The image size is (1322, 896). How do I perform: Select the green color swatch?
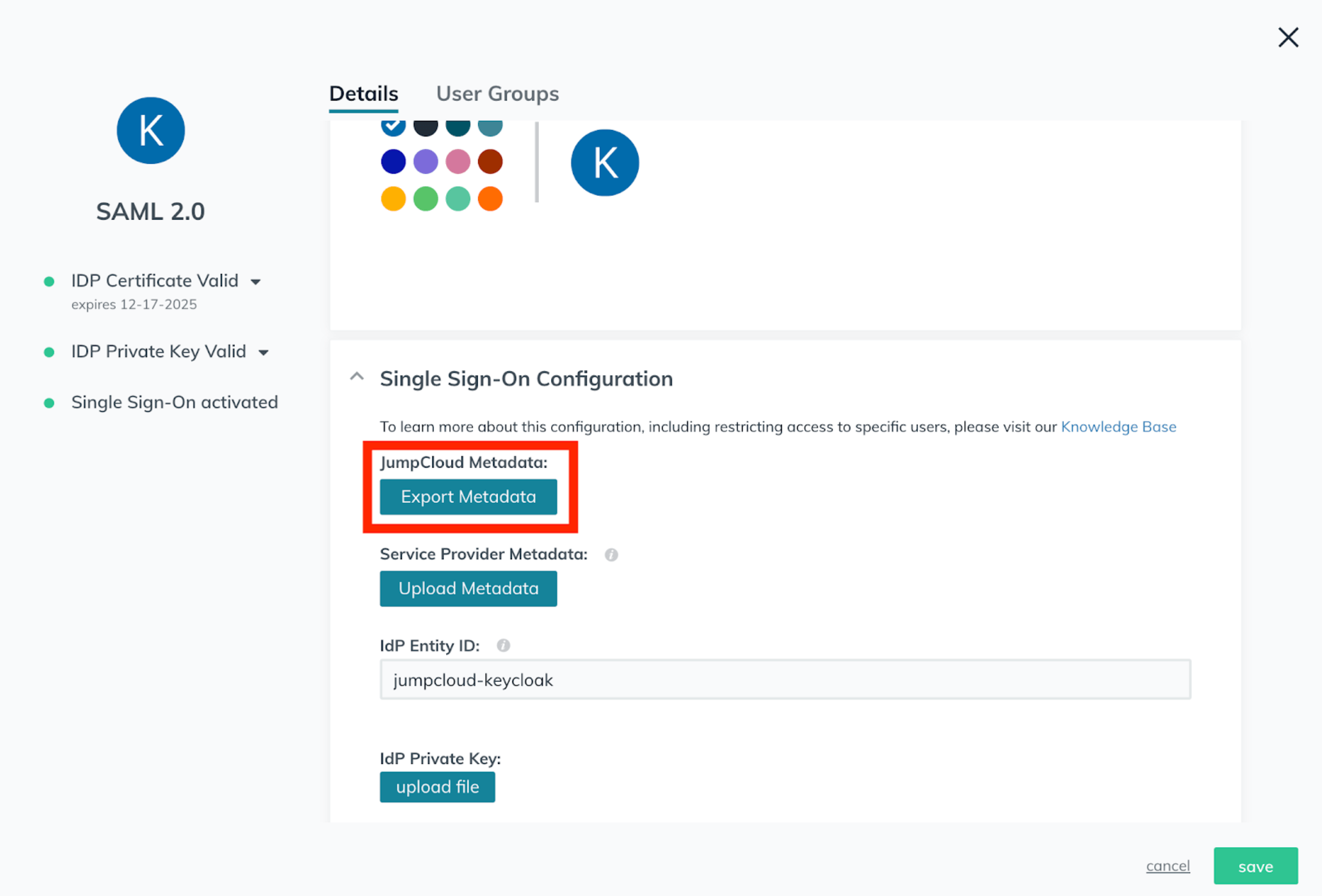[425, 198]
